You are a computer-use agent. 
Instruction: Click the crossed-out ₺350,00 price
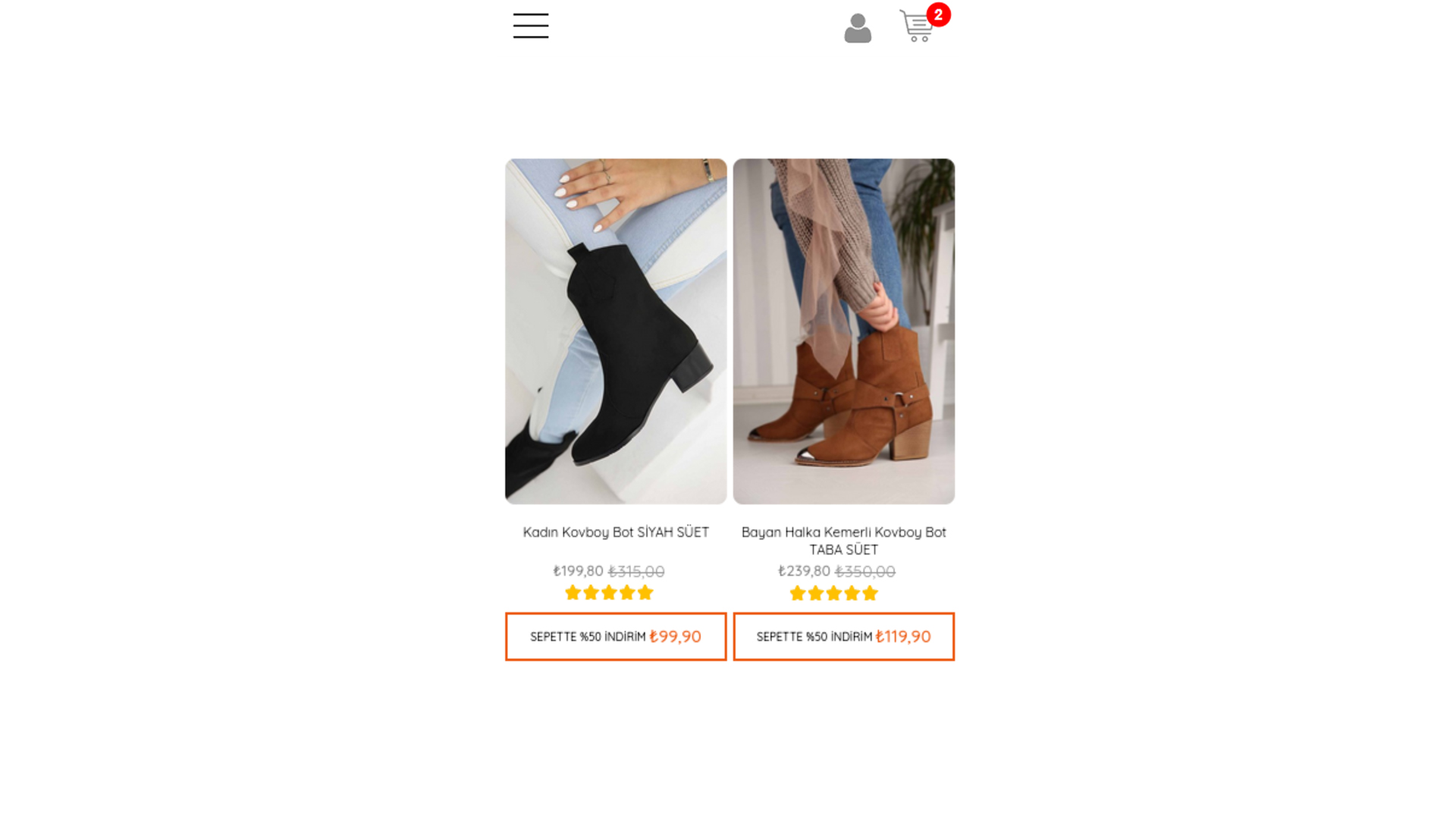click(x=865, y=571)
